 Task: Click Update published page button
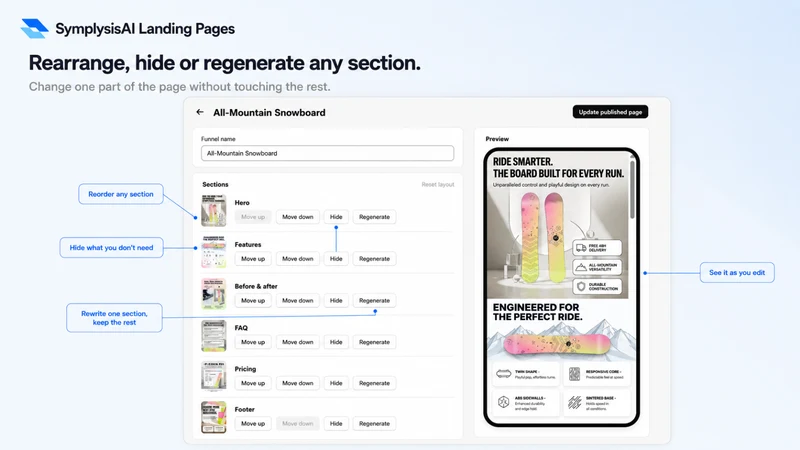pos(610,112)
